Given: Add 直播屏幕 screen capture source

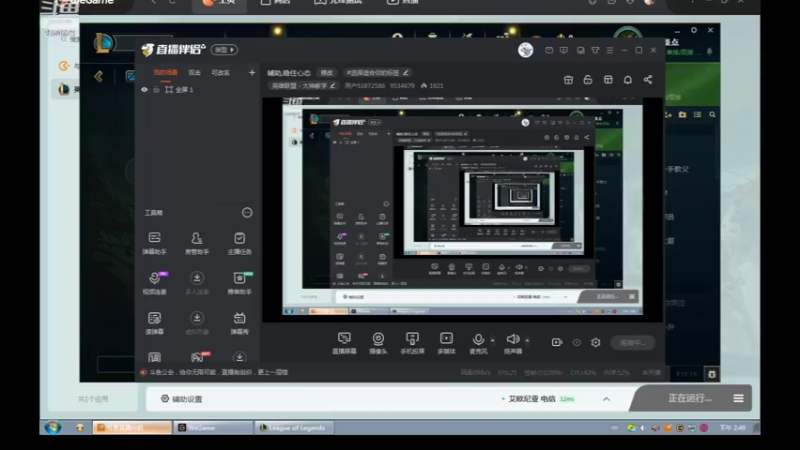Looking at the screenshot, I should pos(344,343).
